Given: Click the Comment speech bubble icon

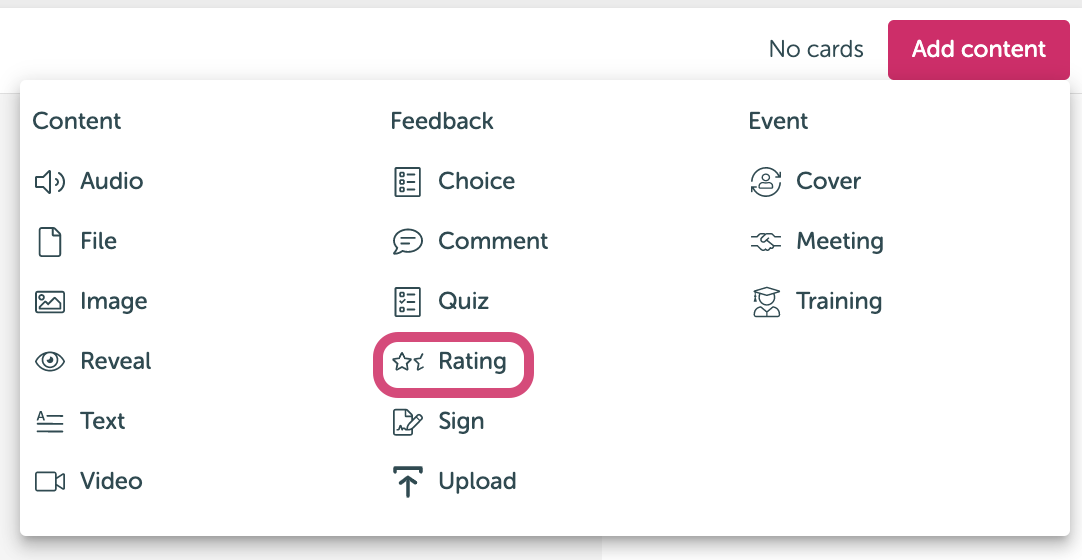Looking at the screenshot, I should pyautogui.click(x=407, y=241).
